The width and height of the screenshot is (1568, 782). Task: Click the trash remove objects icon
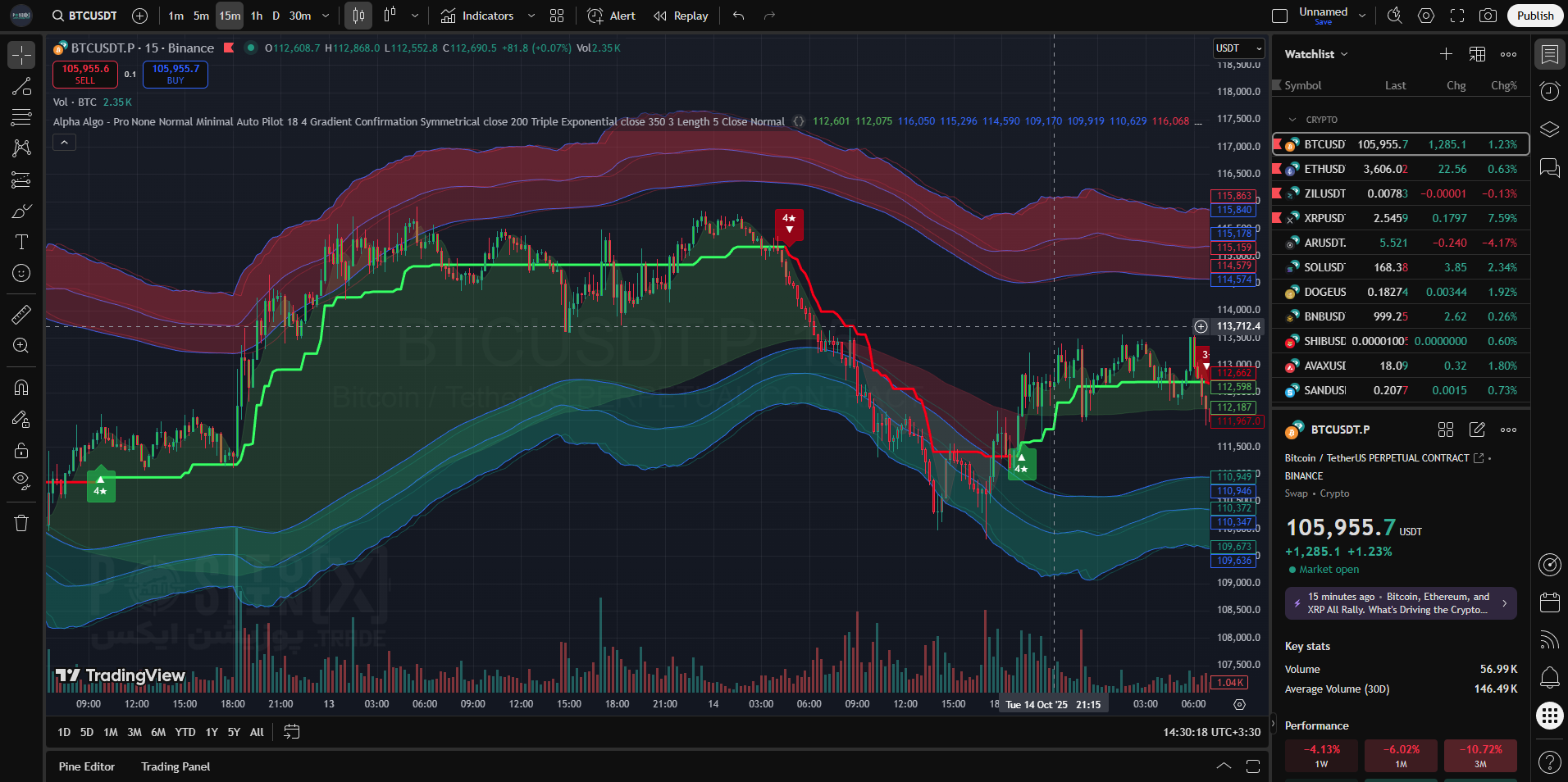pyautogui.click(x=21, y=523)
